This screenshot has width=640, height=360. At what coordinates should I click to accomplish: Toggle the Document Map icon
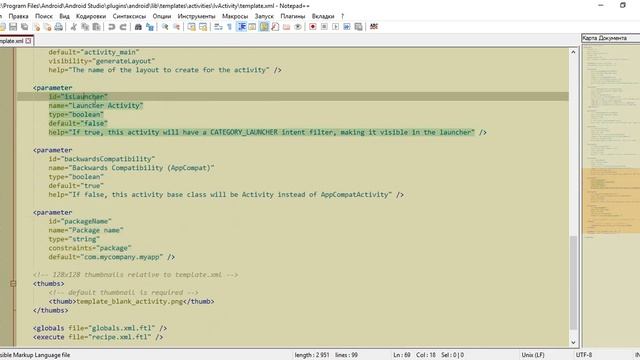[x=264, y=27]
